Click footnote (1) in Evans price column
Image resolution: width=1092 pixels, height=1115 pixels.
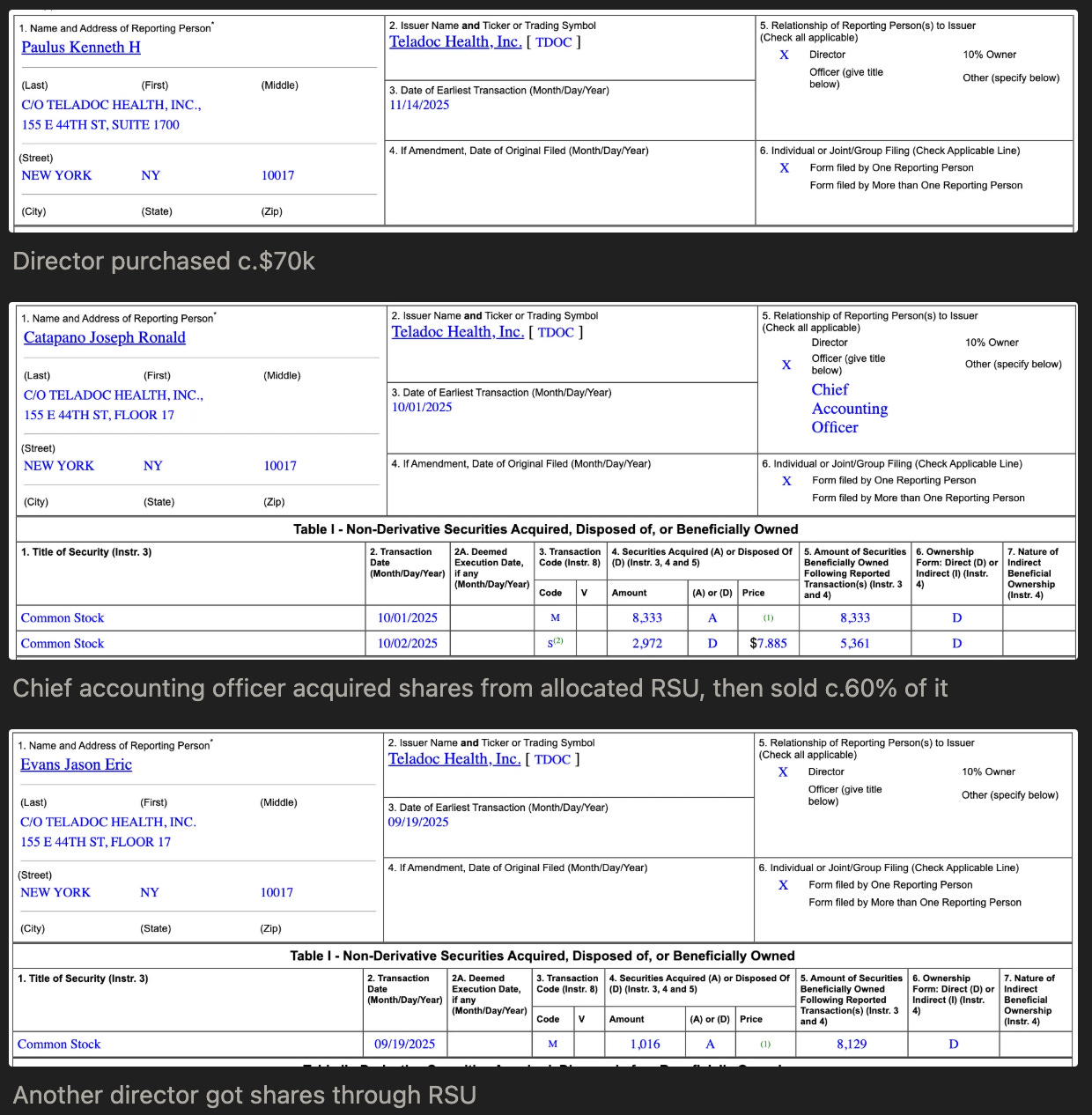tap(765, 1045)
